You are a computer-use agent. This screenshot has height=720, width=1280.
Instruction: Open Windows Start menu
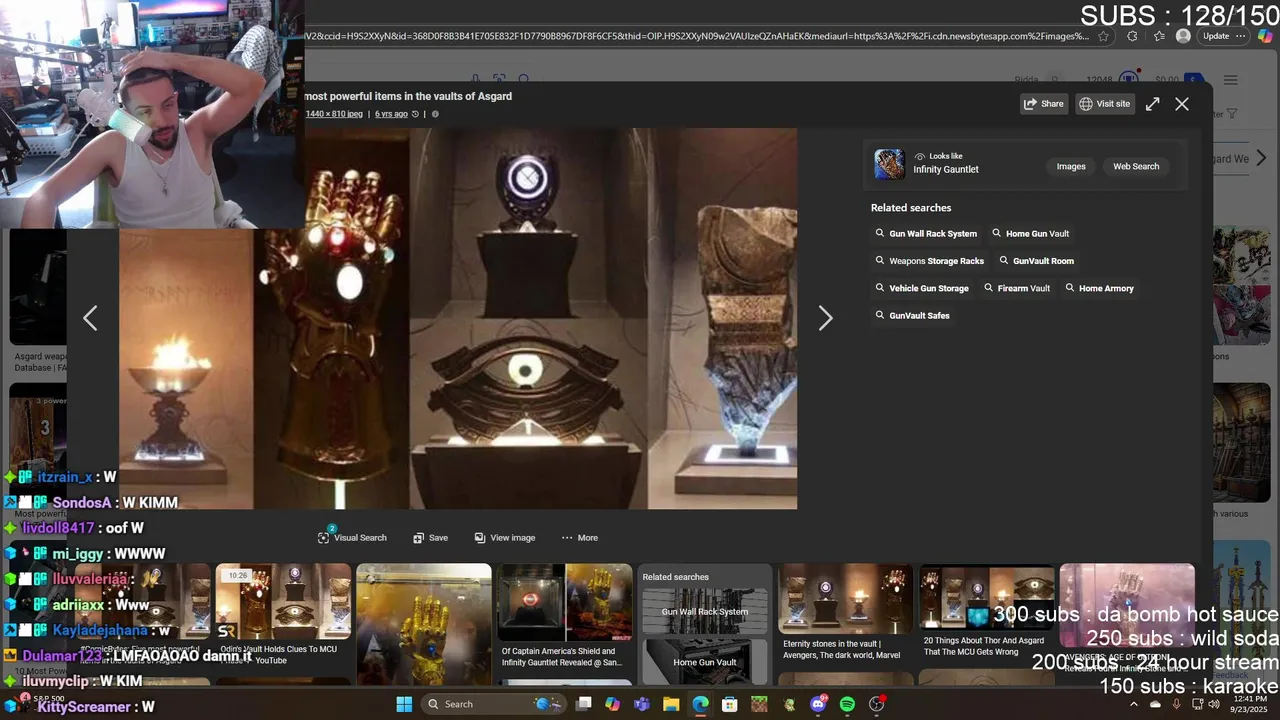pyautogui.click(x=404, y=704)
